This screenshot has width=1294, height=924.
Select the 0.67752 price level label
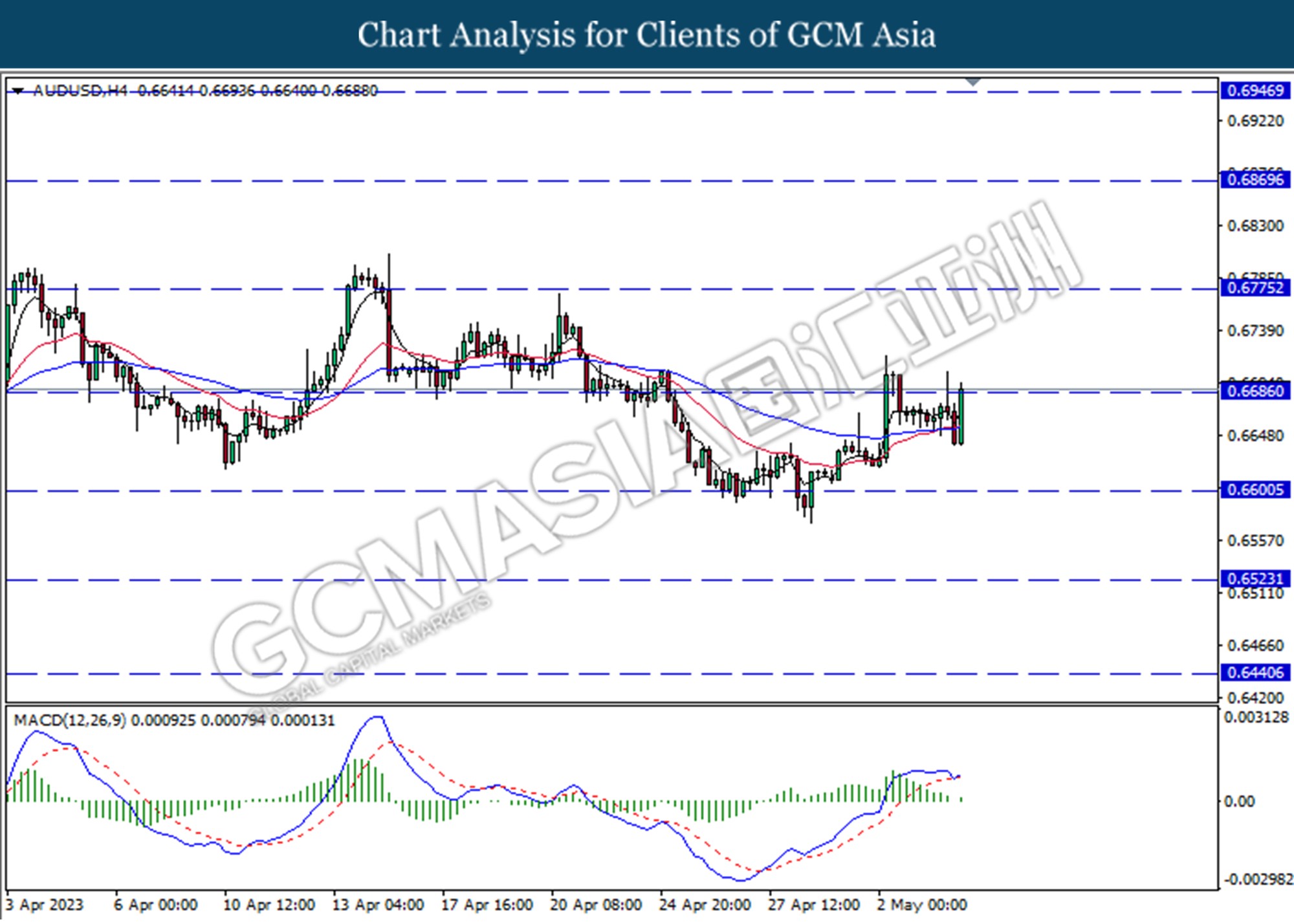click(1255, 287)
